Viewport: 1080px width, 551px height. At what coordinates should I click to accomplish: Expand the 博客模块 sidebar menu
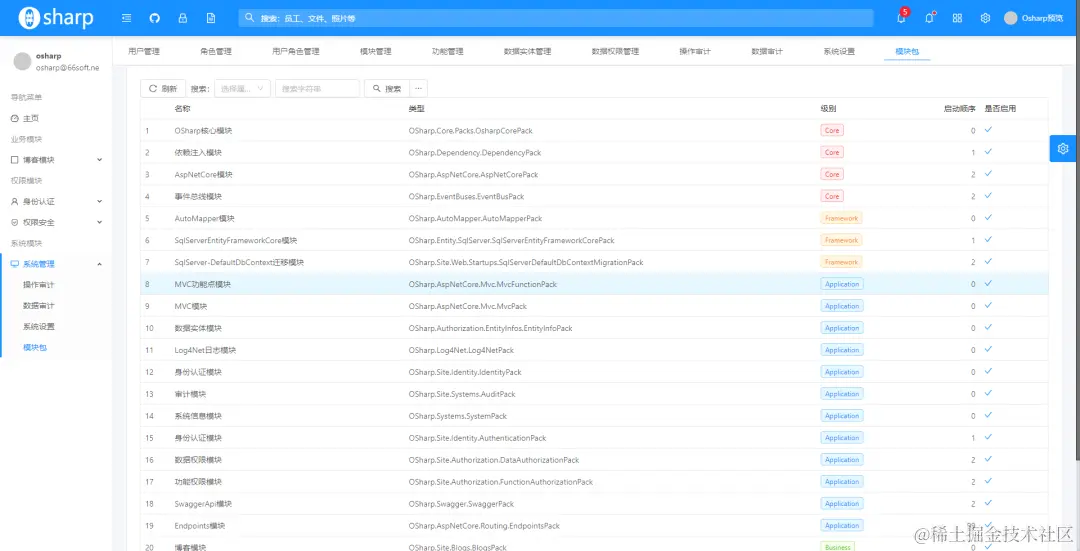pyautogui.click(x=55, y=160)
